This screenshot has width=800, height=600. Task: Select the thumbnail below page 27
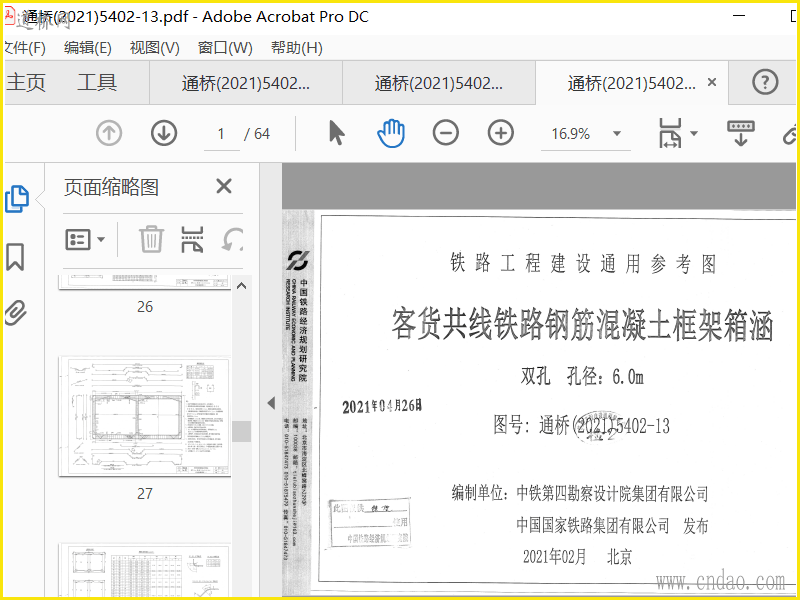(x=145, y=570)
